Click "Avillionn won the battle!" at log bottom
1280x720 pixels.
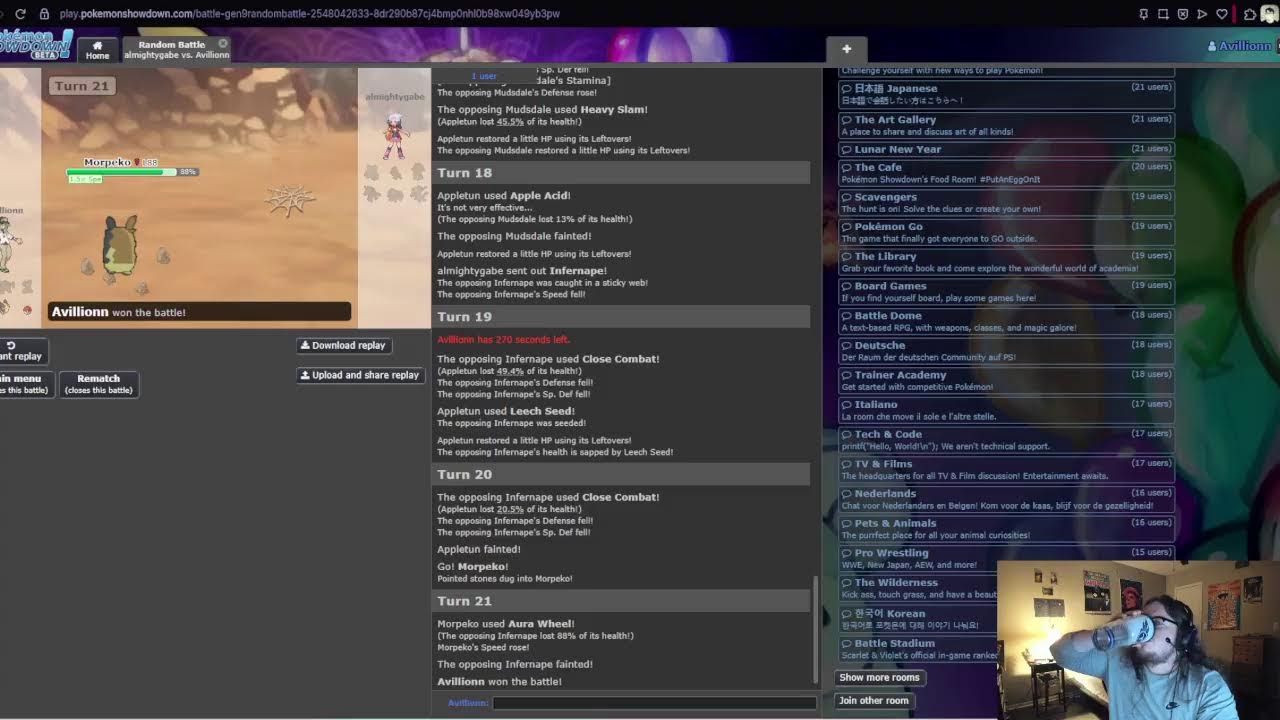pos(499,682)
